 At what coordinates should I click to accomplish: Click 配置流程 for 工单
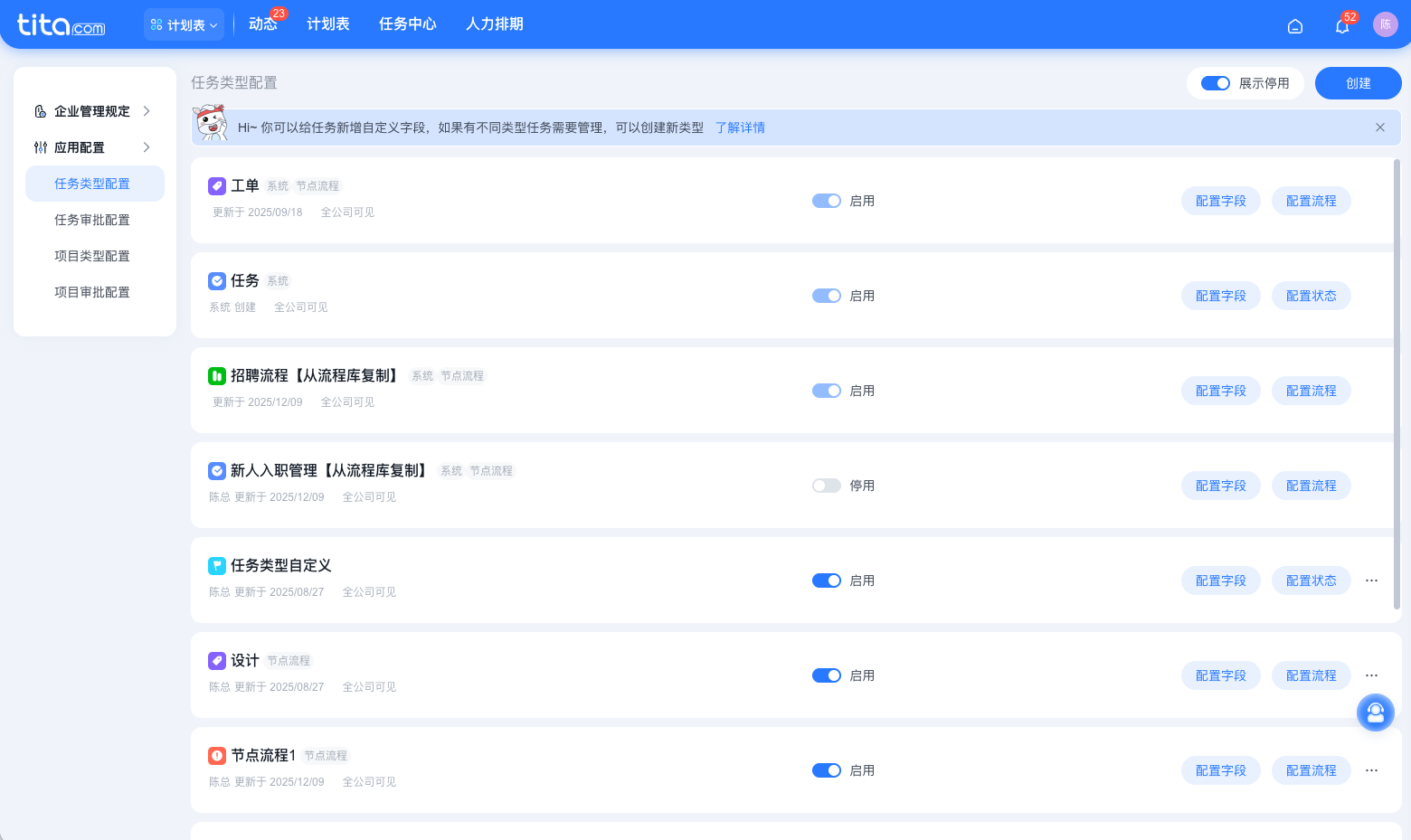[x=1312, y=201]
